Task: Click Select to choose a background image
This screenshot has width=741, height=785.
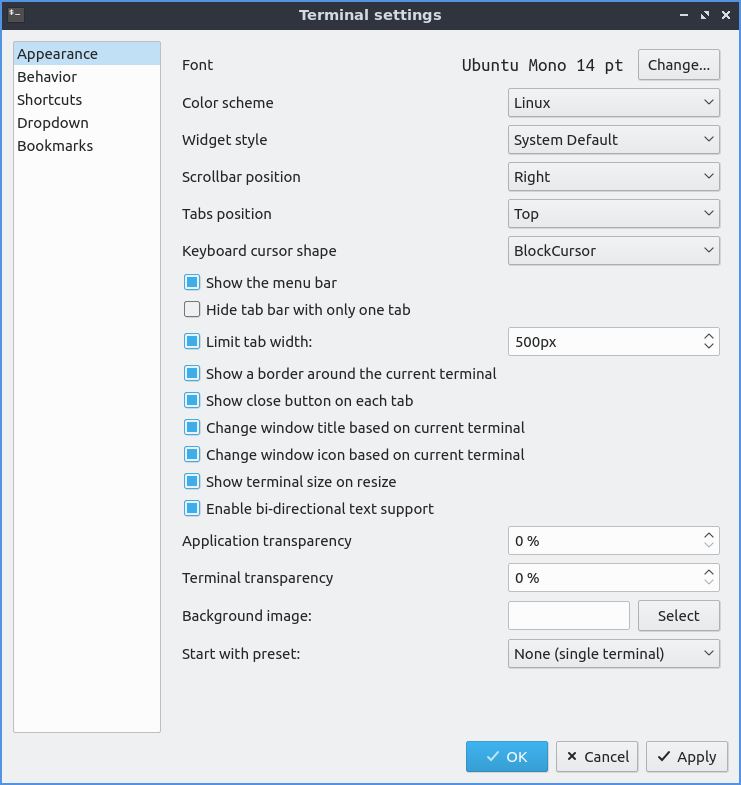Action: click(679, 616)
